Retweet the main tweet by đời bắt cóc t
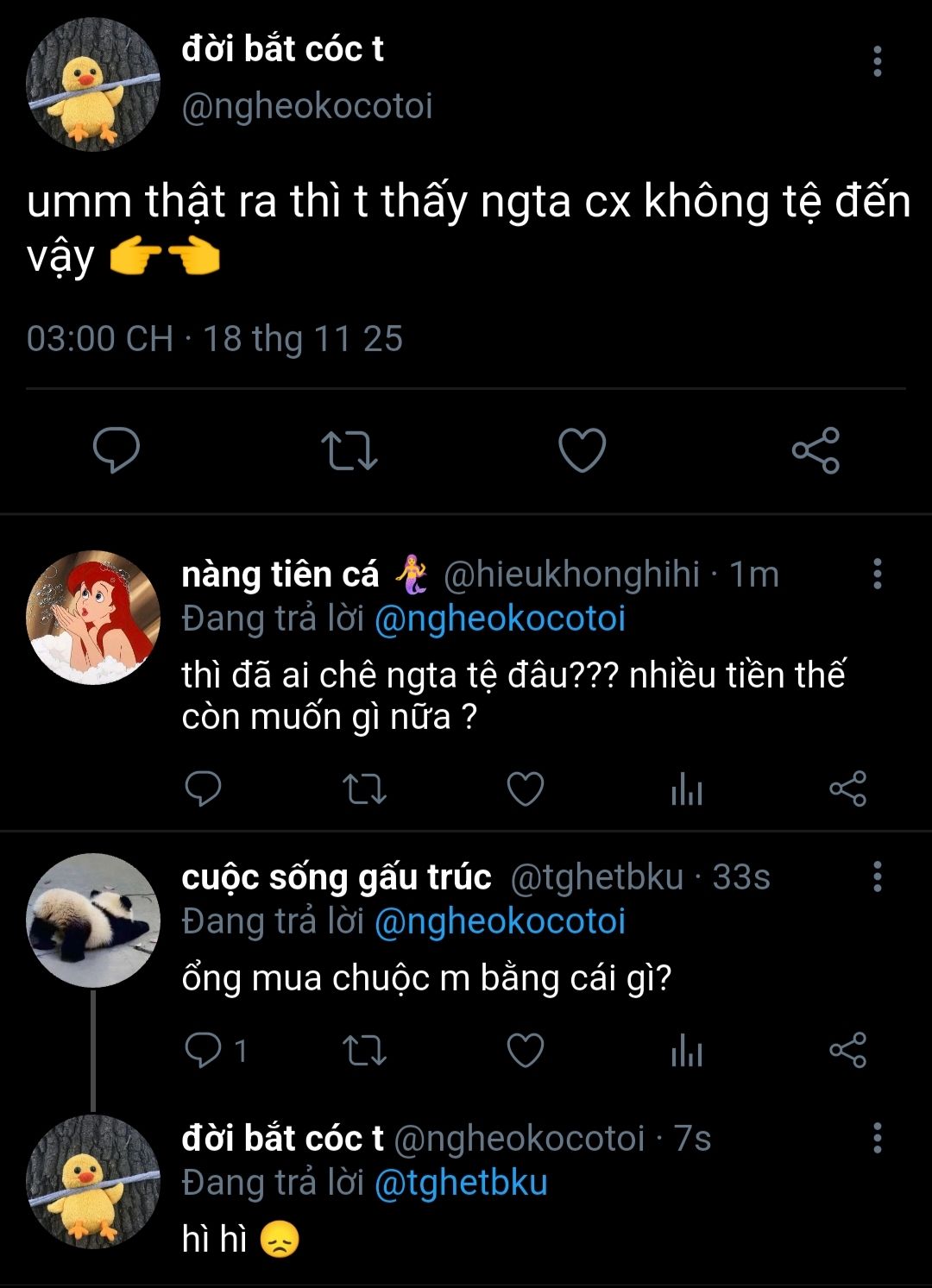The height and width of the screenshot is (1288, 932). point(349,450)
